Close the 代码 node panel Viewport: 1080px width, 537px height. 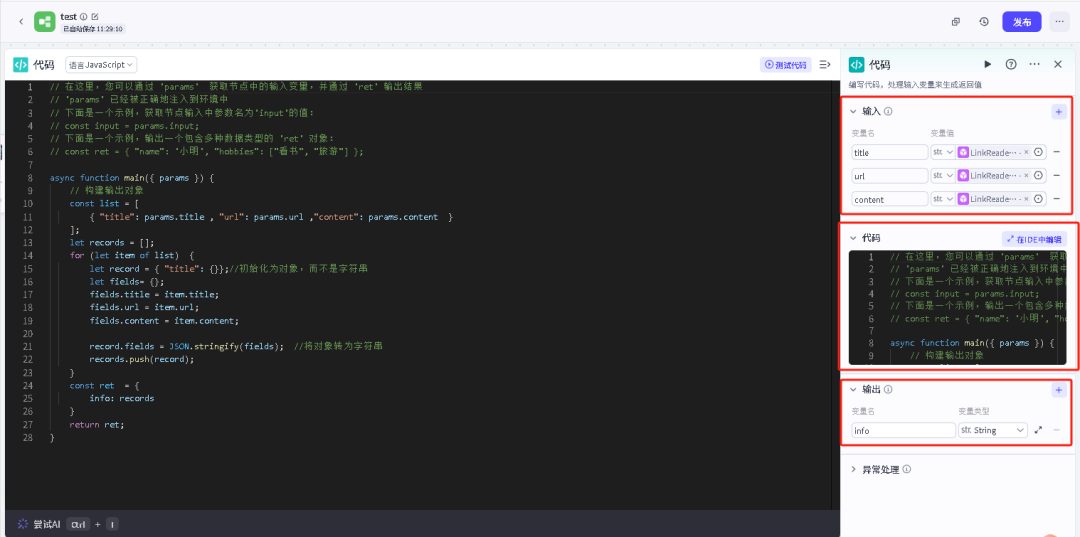coord(1058,64)
